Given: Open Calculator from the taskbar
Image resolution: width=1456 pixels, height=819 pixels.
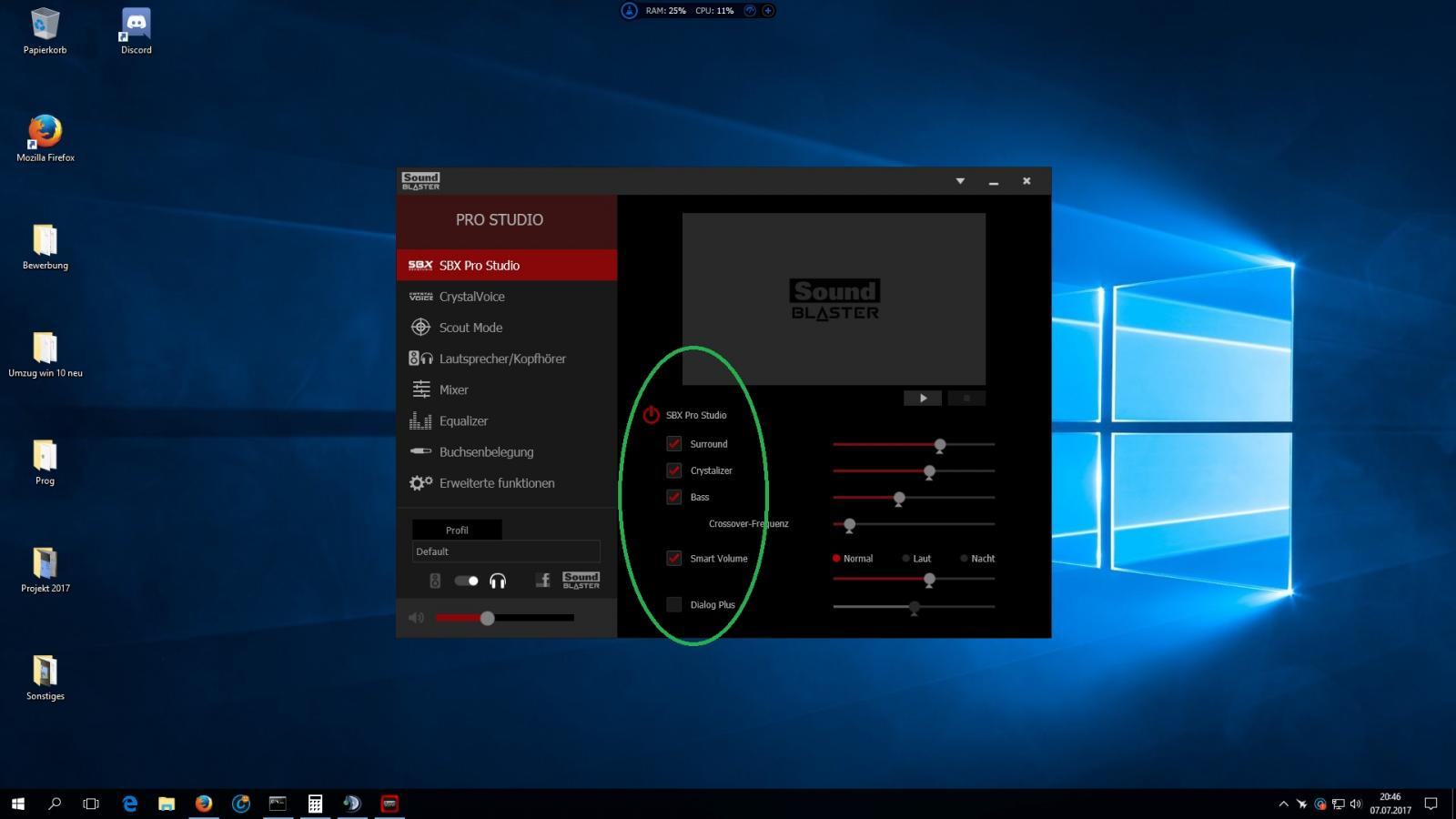Looking at the screenshot, I should coord(315,804).
